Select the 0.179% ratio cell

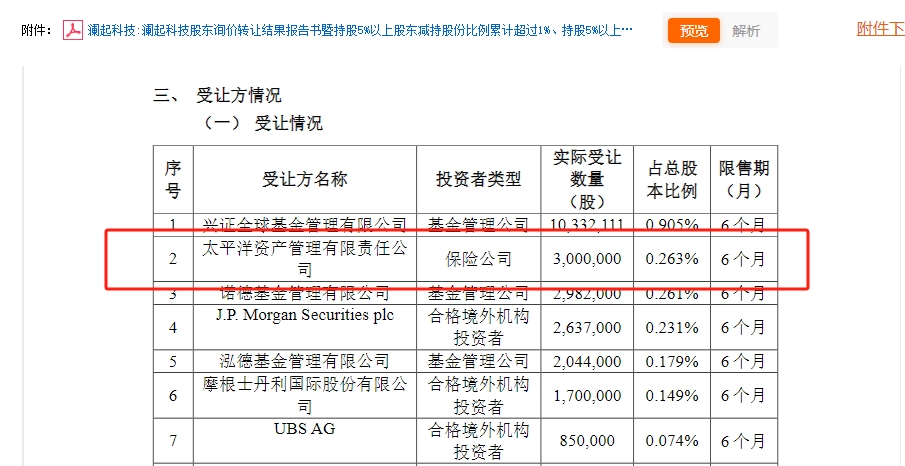[x=672, y=361]
